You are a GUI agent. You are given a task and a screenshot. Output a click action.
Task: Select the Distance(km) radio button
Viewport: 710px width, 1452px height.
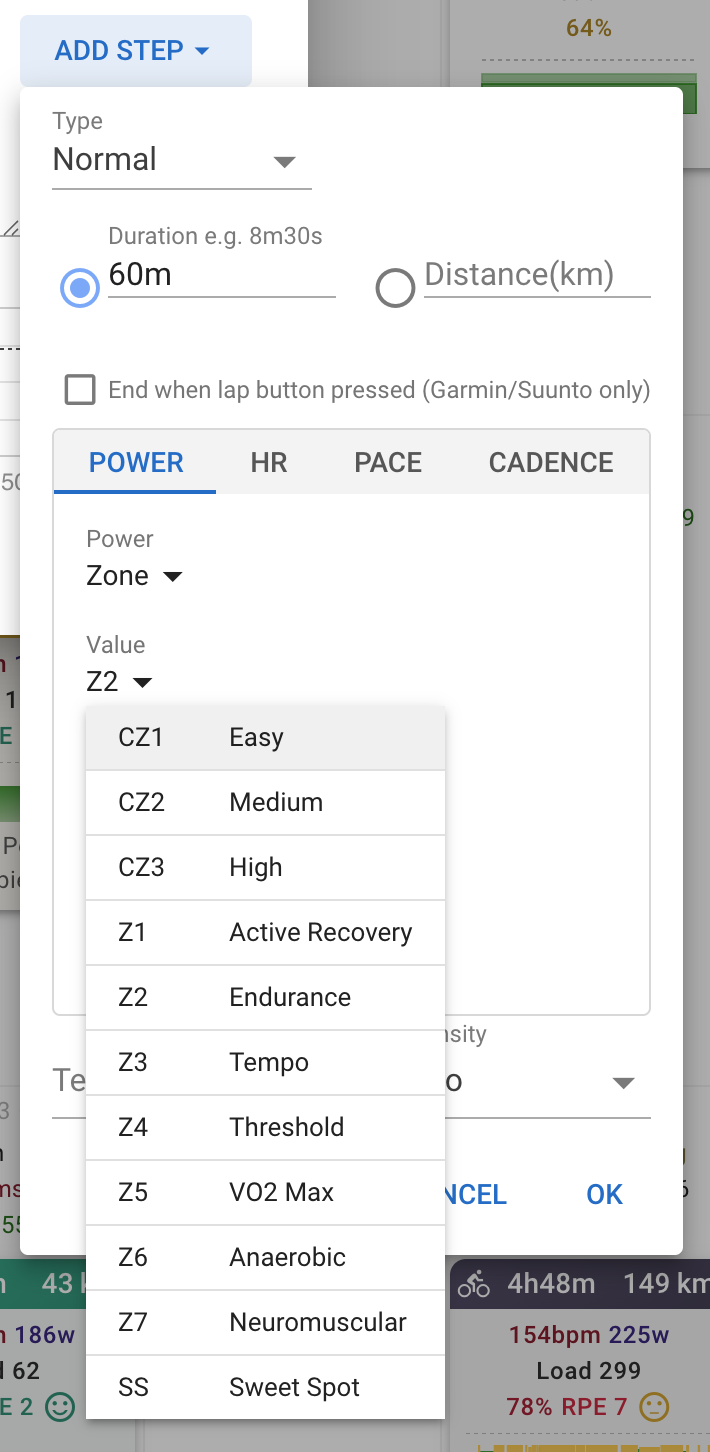tap(395, 289)
